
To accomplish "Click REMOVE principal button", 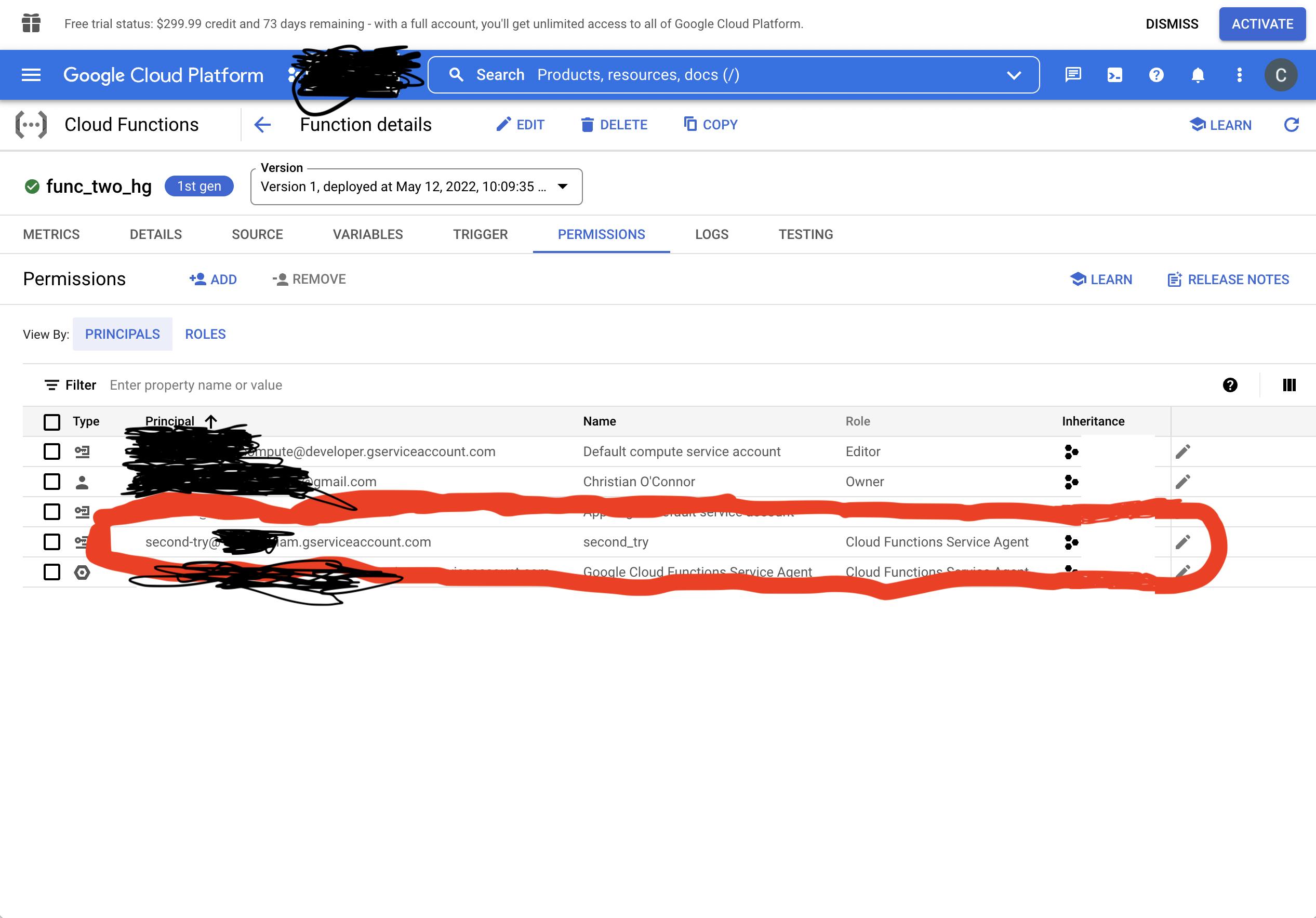I will pyautogui.click(x=310, y=279).
